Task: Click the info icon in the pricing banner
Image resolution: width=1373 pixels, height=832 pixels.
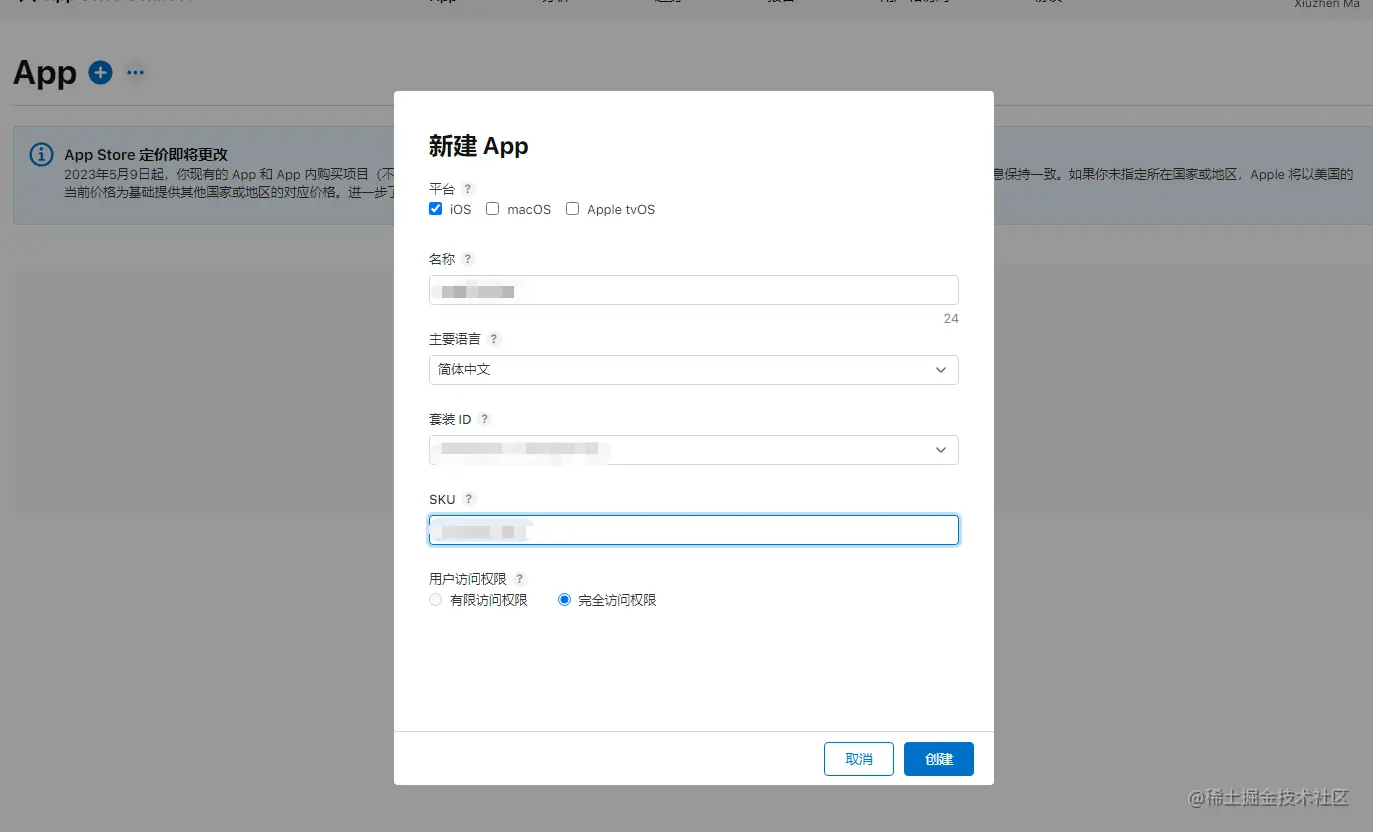Action: [41, 155]
